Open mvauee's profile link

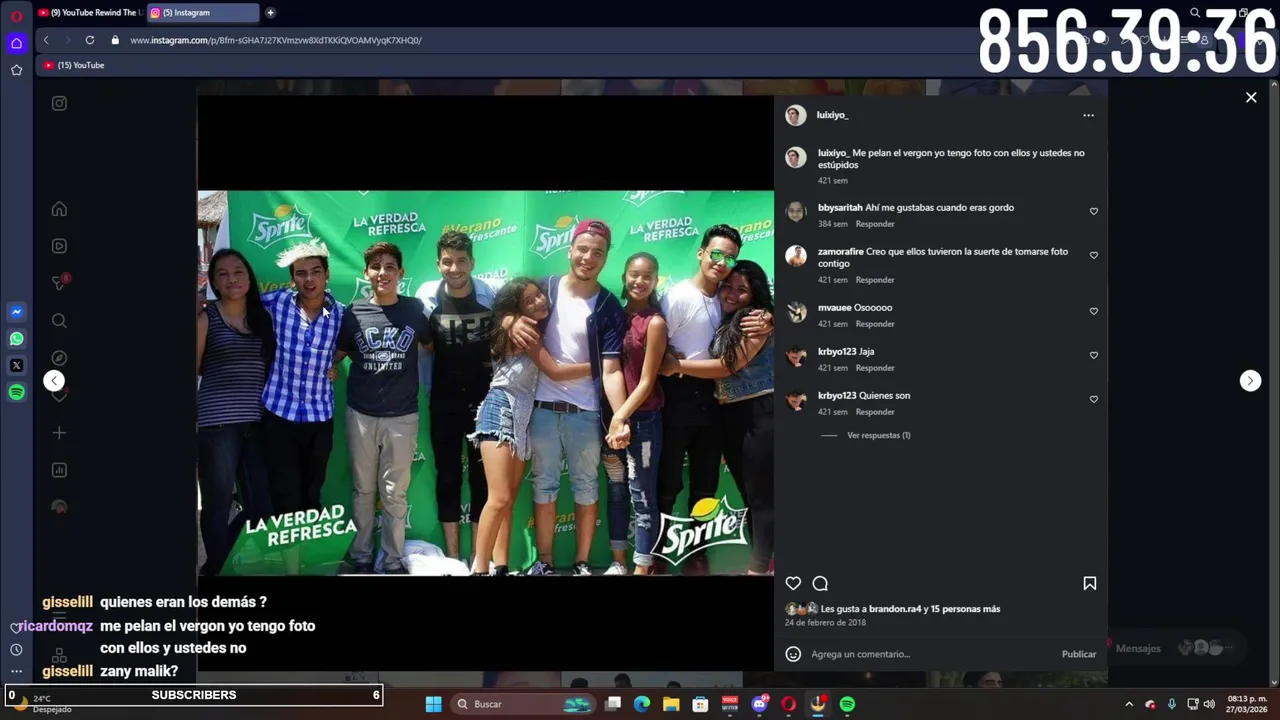[x=834, y=307]
